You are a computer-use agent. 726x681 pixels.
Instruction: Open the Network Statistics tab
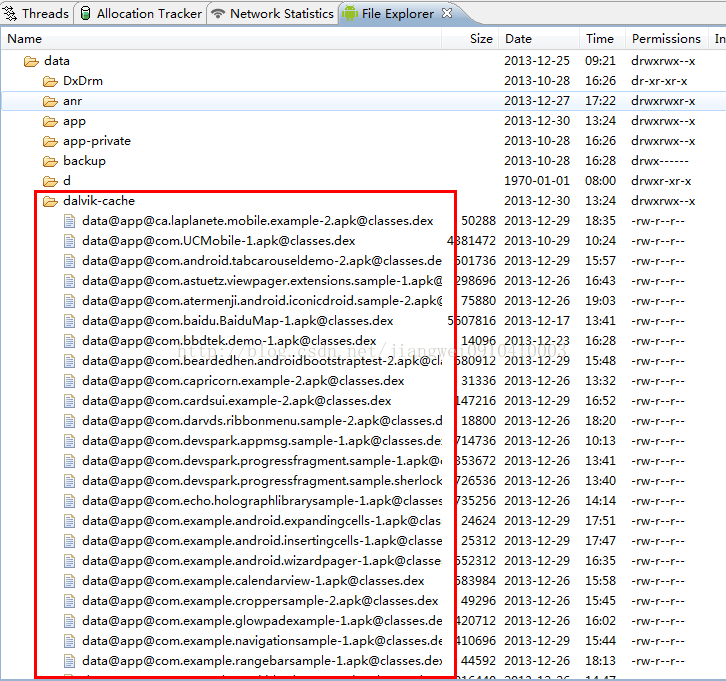coord(273,13)
